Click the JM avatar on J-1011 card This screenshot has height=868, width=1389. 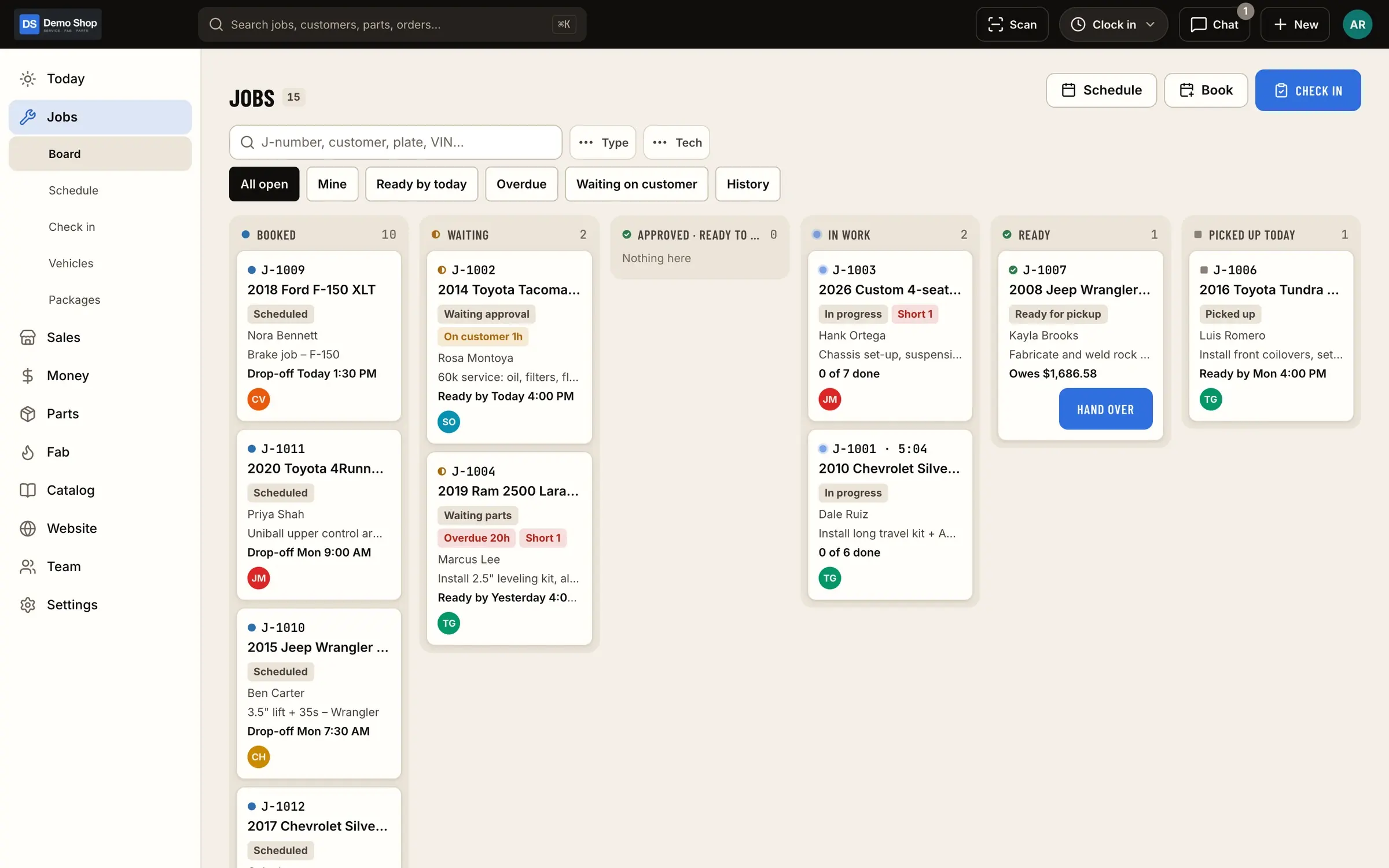click(x=259, y=578)
